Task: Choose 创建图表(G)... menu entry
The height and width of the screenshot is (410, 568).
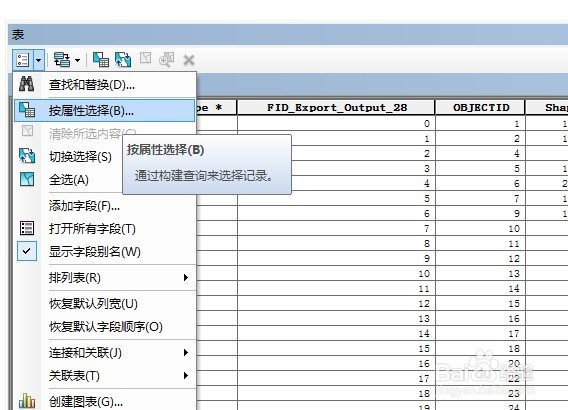Action: (x=105, y=402)
